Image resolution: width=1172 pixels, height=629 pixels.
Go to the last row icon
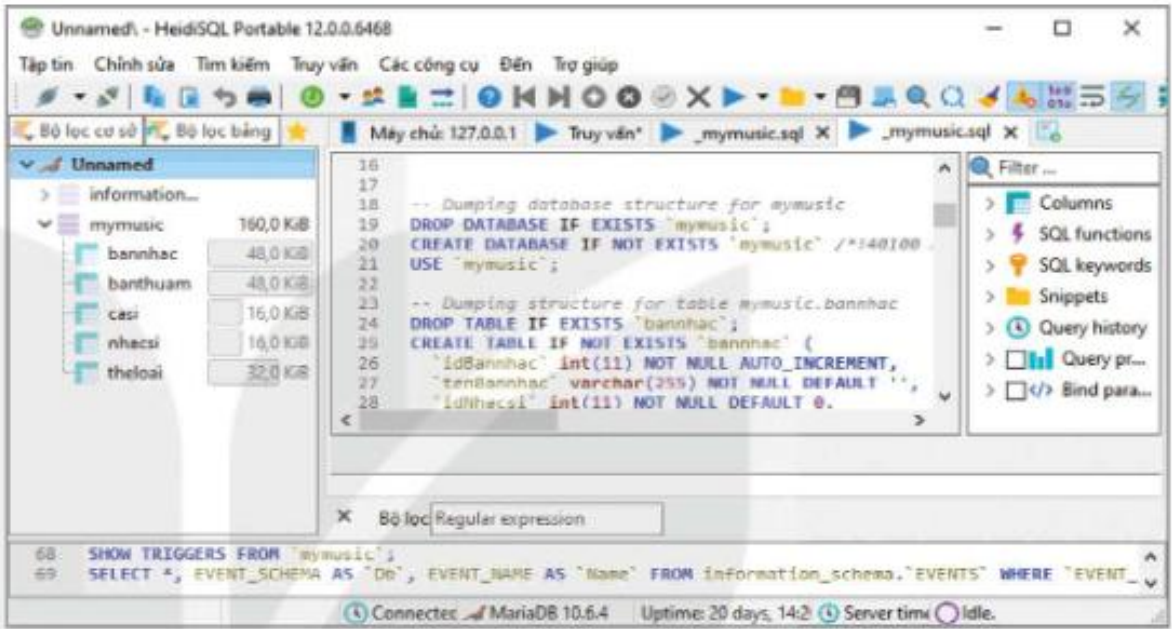558,97
